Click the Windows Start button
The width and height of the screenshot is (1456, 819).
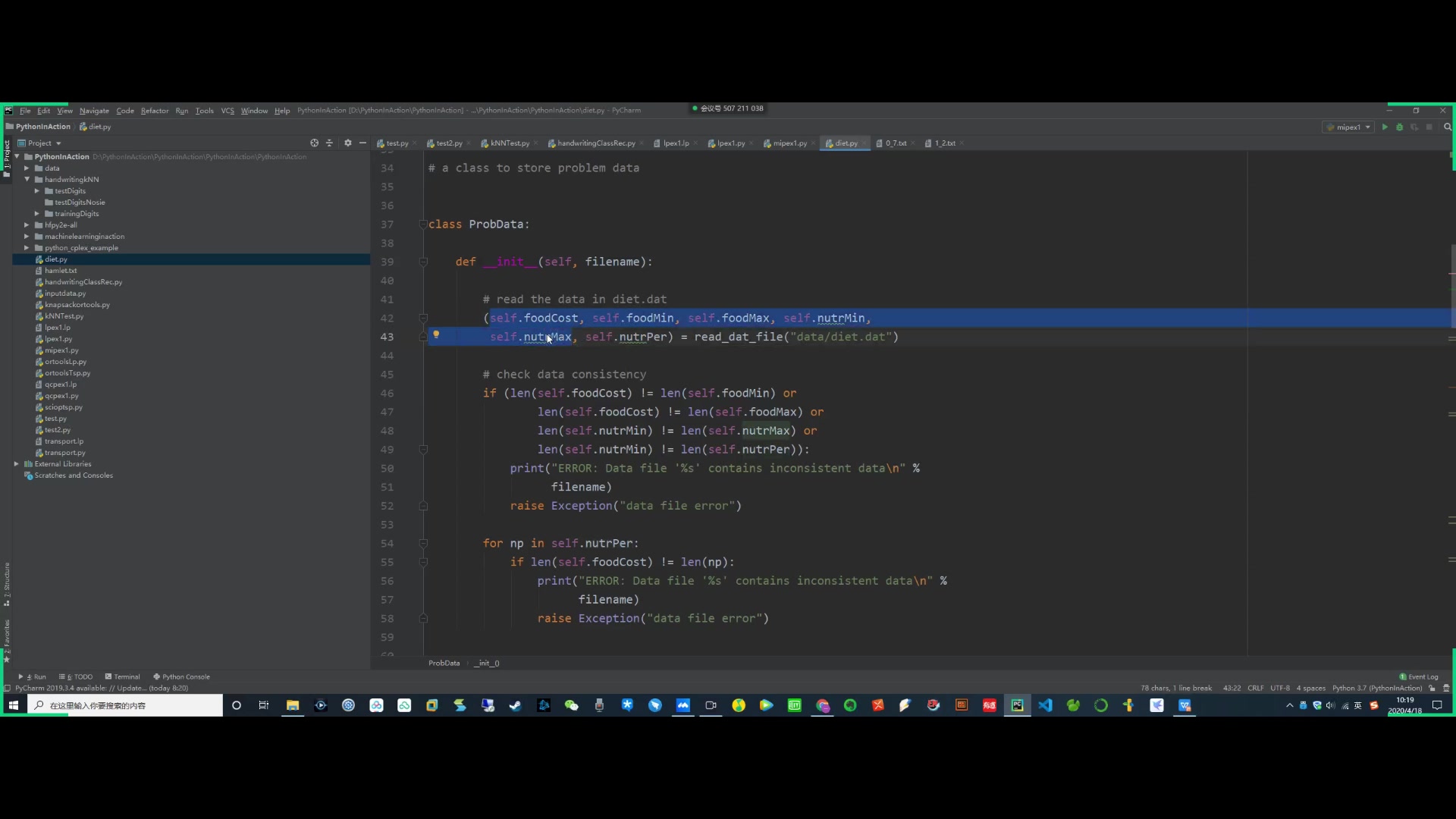click(13, 705)
